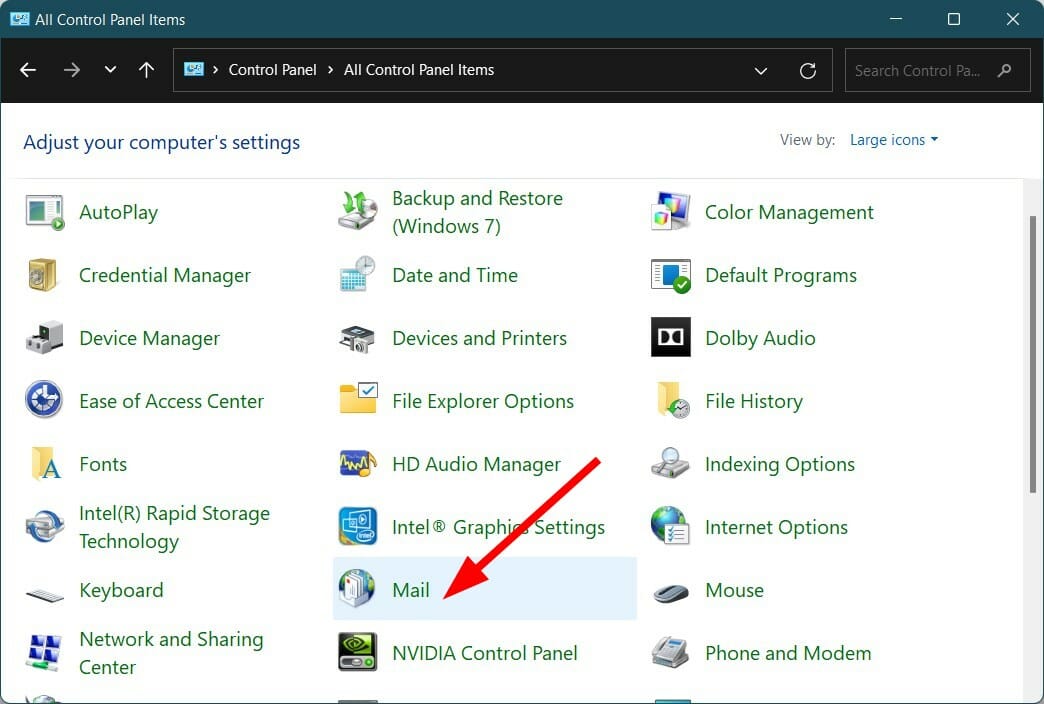Open Intel Rapid Storage Technology icon
The height and width of the screenshot is (704, 1044).
coord(45,527)
